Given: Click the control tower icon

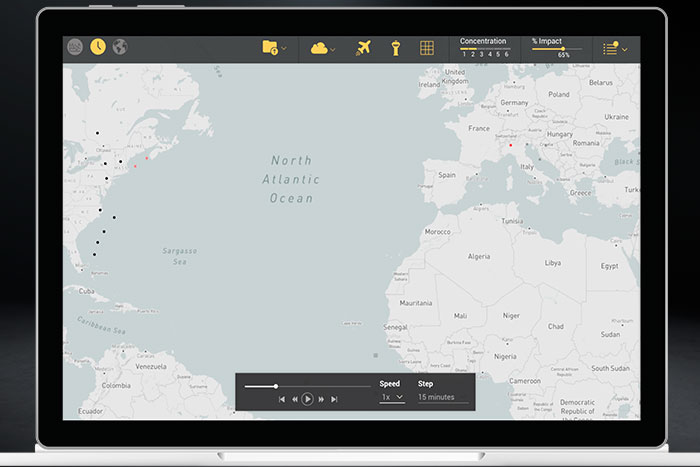Looking at the screenshot, I should [395, 48].
